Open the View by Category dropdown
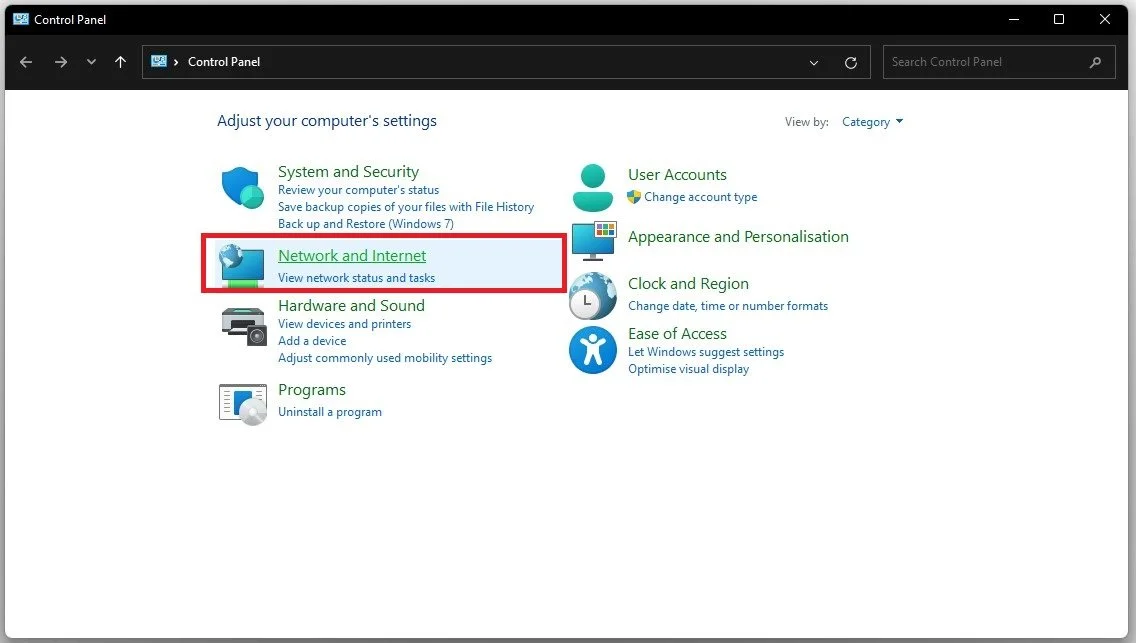The height and width of the screenshot is (643, 1136). [x=872, y=122]
